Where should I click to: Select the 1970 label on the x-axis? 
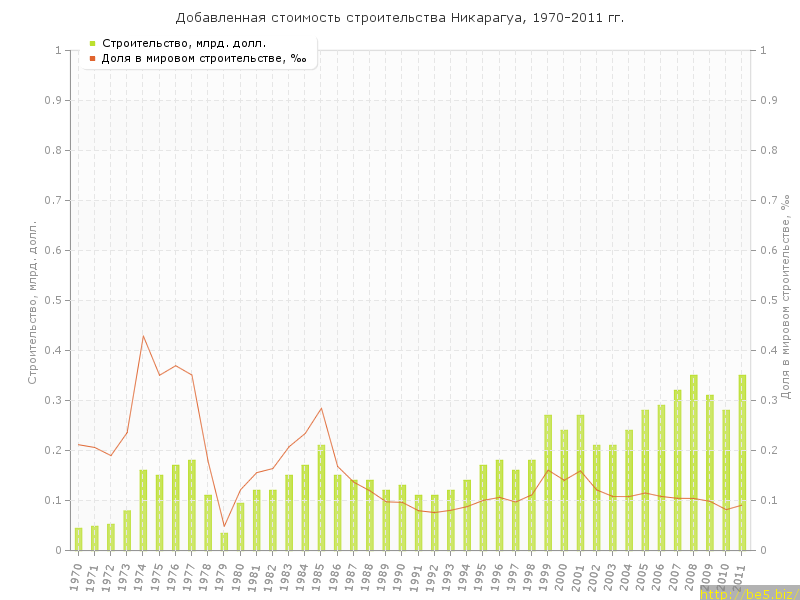pyautogui.click(x=77, y=576)
